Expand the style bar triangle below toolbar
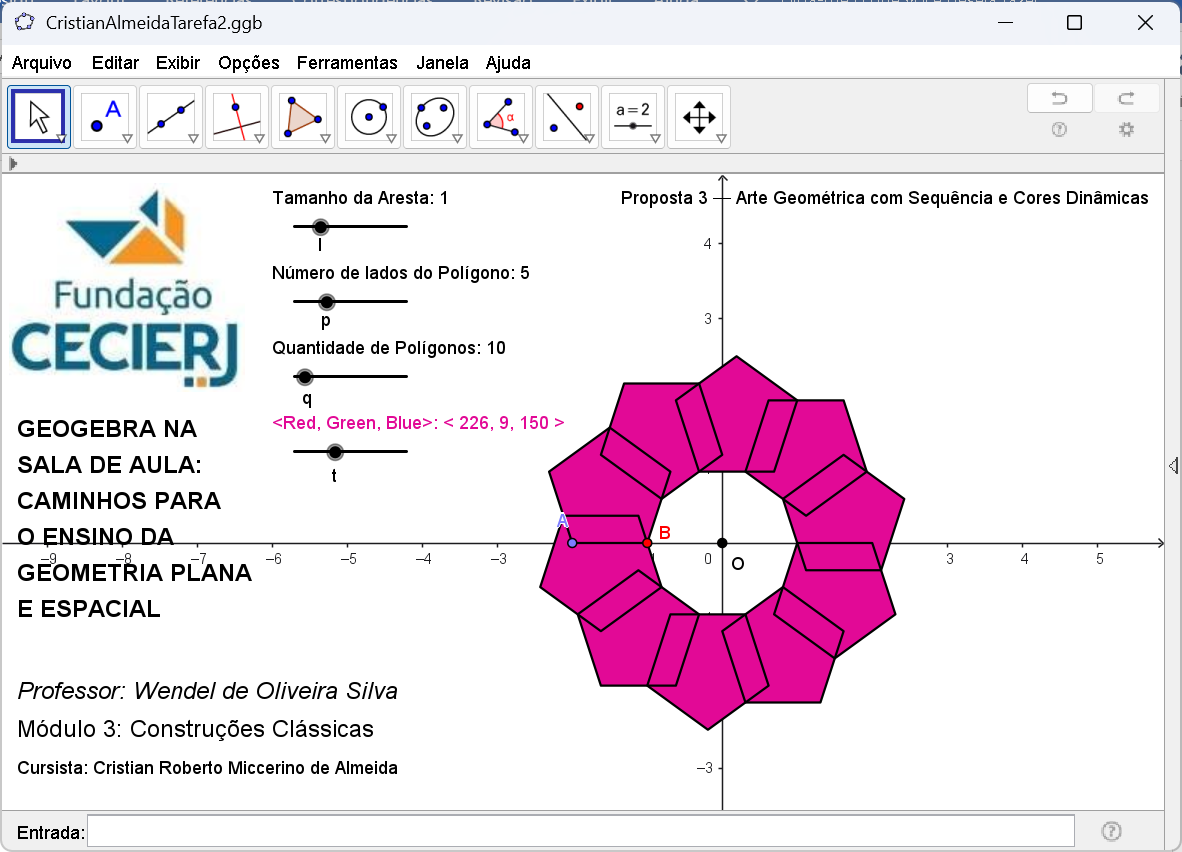 13,163
